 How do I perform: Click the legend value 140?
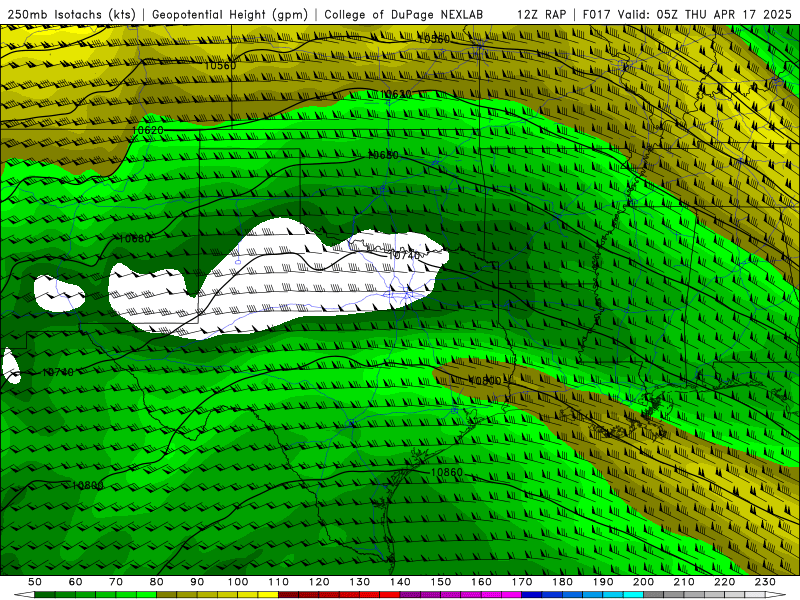point(401,582)
